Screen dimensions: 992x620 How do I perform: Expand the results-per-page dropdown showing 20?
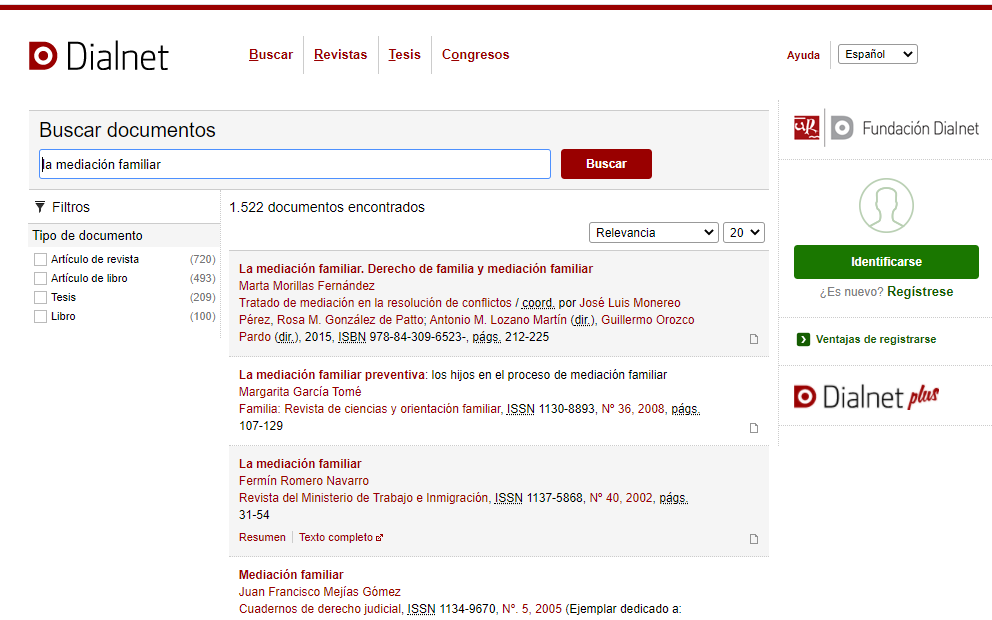tap(743, 232)
